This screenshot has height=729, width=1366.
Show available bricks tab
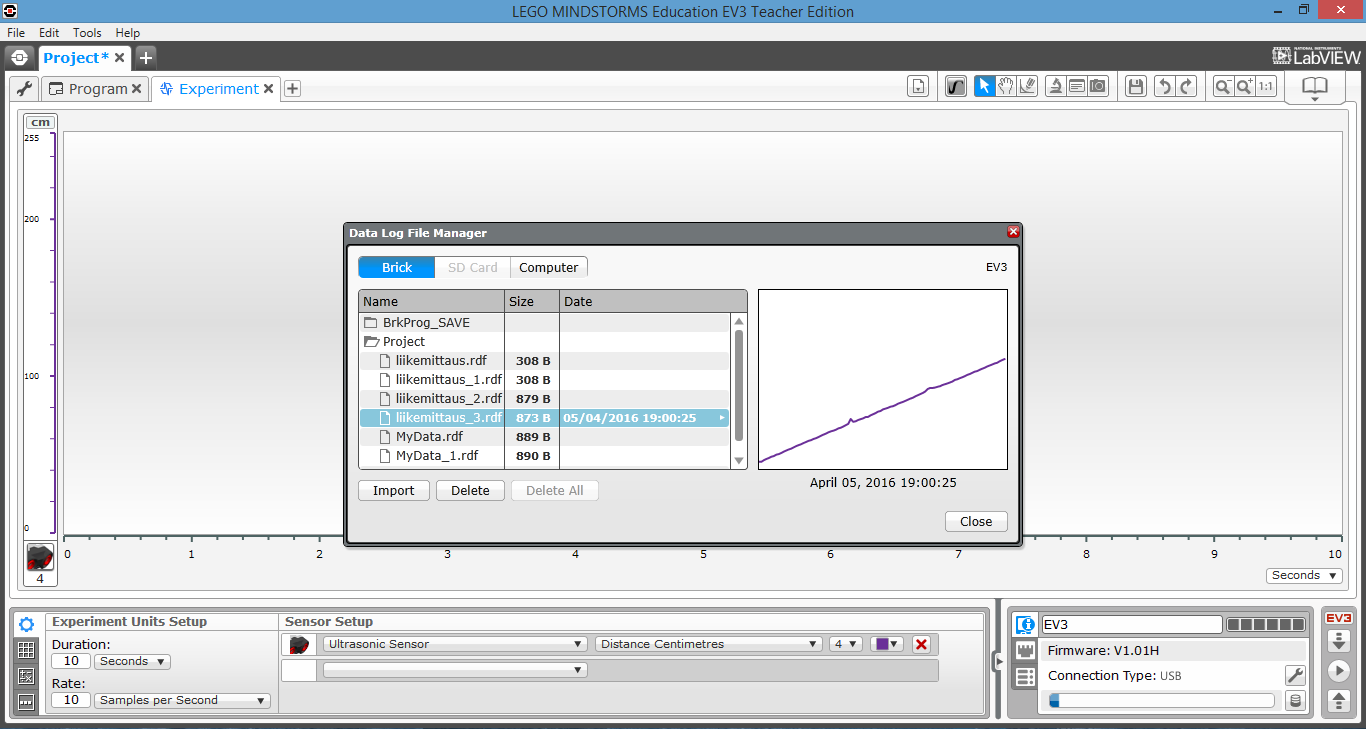(1025, 677)
